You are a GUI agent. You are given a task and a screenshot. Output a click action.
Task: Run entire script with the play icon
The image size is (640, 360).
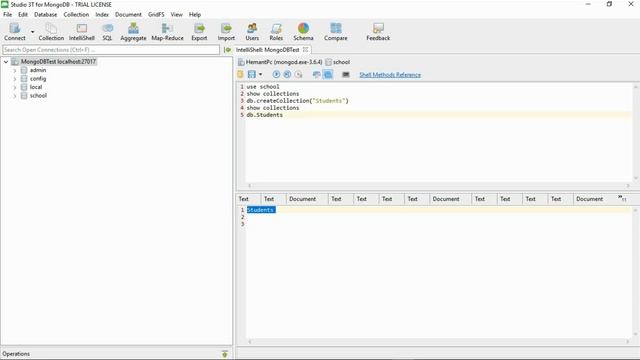pos(276,74)
